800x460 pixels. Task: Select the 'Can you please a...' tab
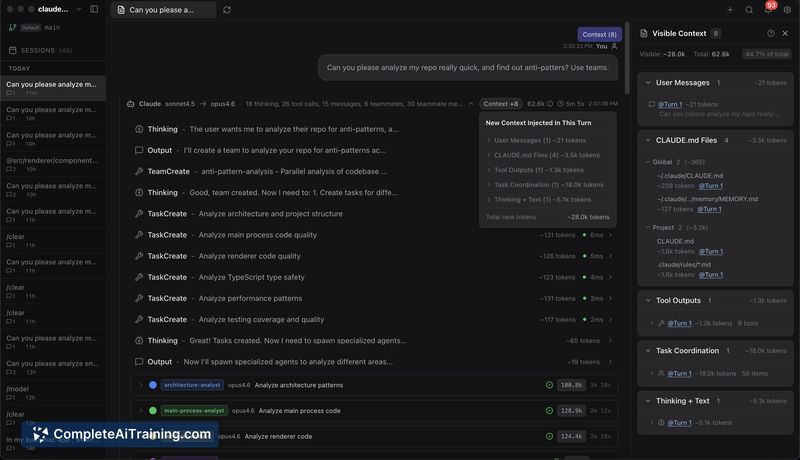point(163,10)
